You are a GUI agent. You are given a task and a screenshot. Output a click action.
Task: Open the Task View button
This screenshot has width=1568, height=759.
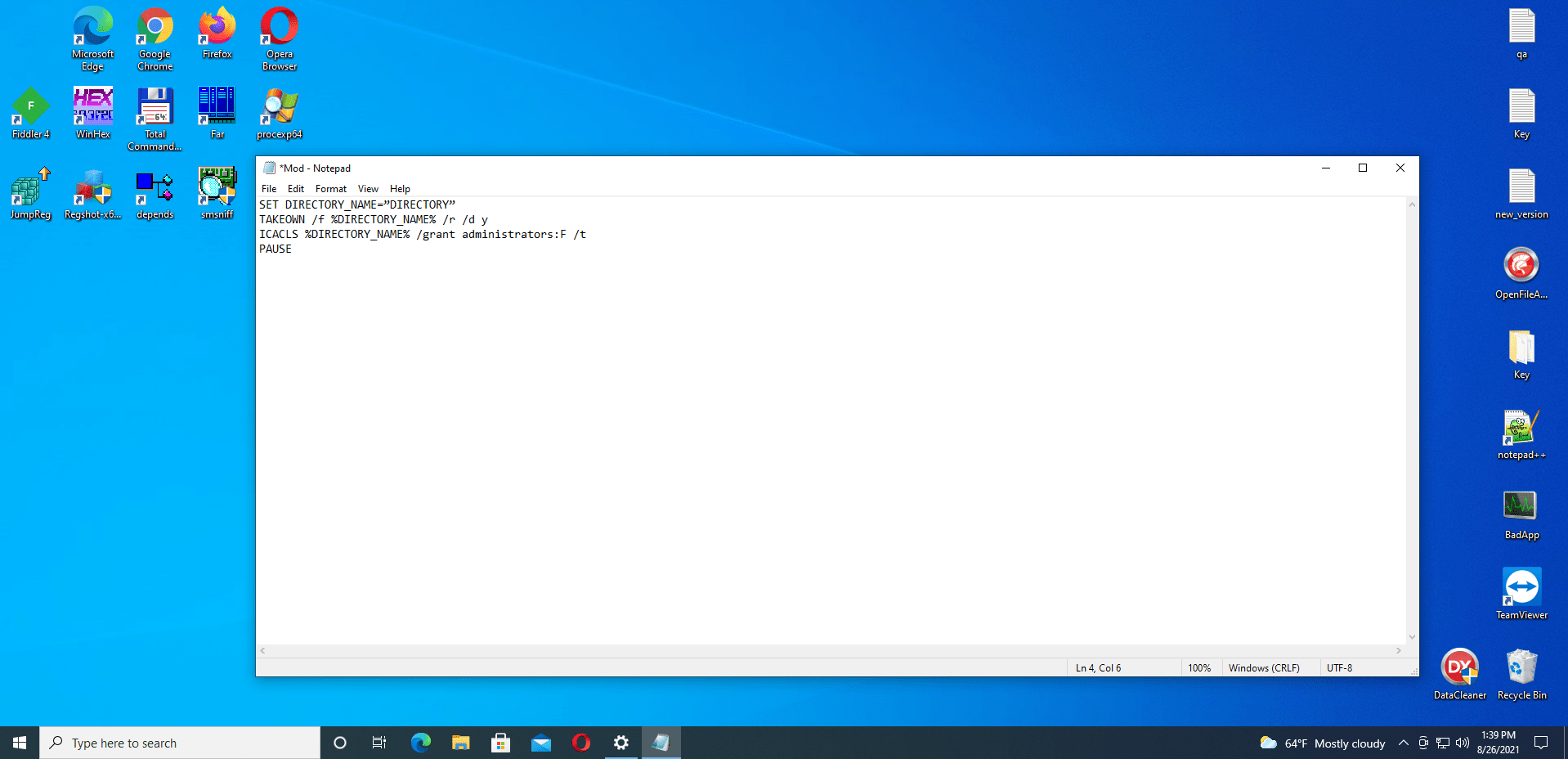(379, 743)
